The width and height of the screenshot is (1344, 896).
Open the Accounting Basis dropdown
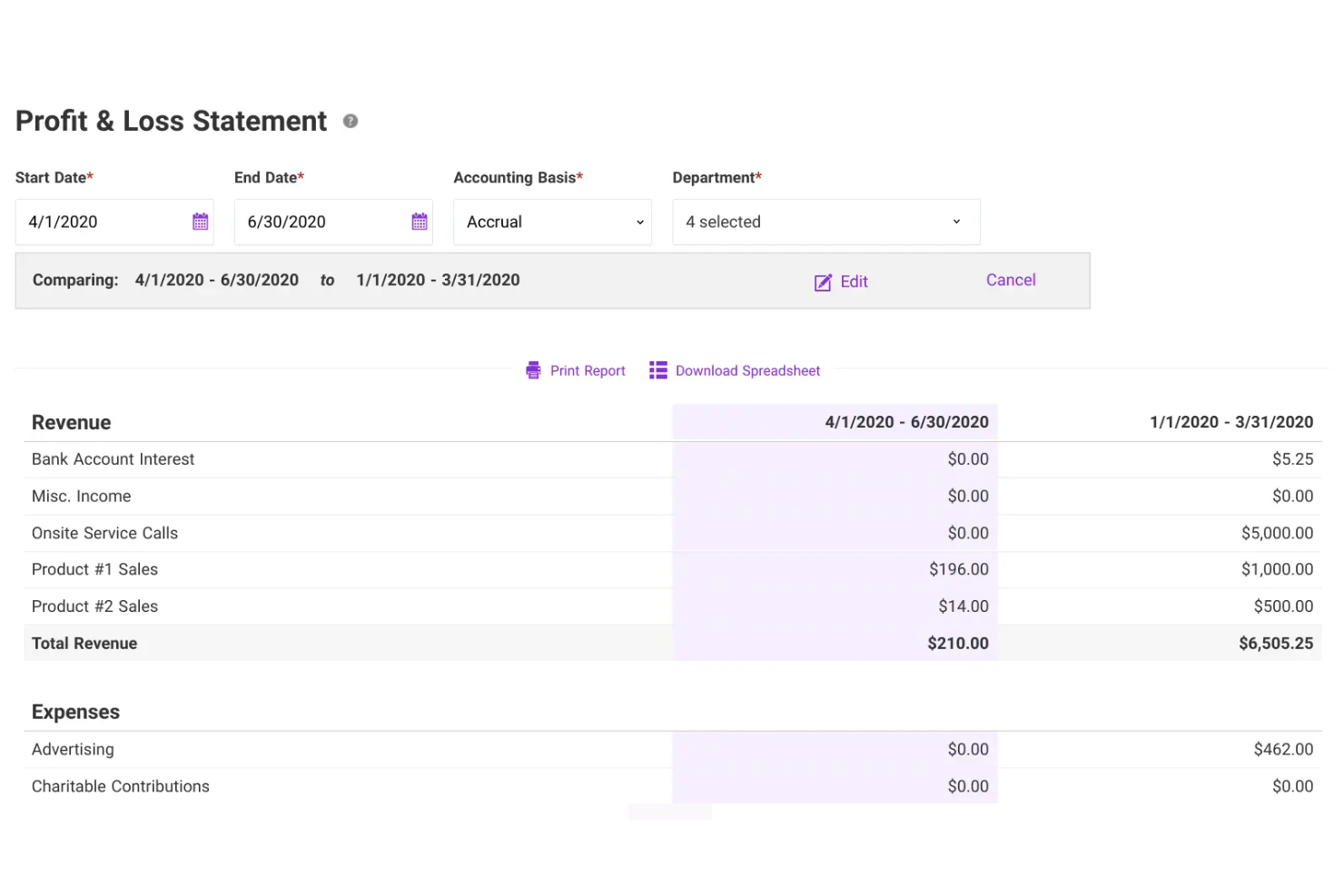[x=552, y=222]
